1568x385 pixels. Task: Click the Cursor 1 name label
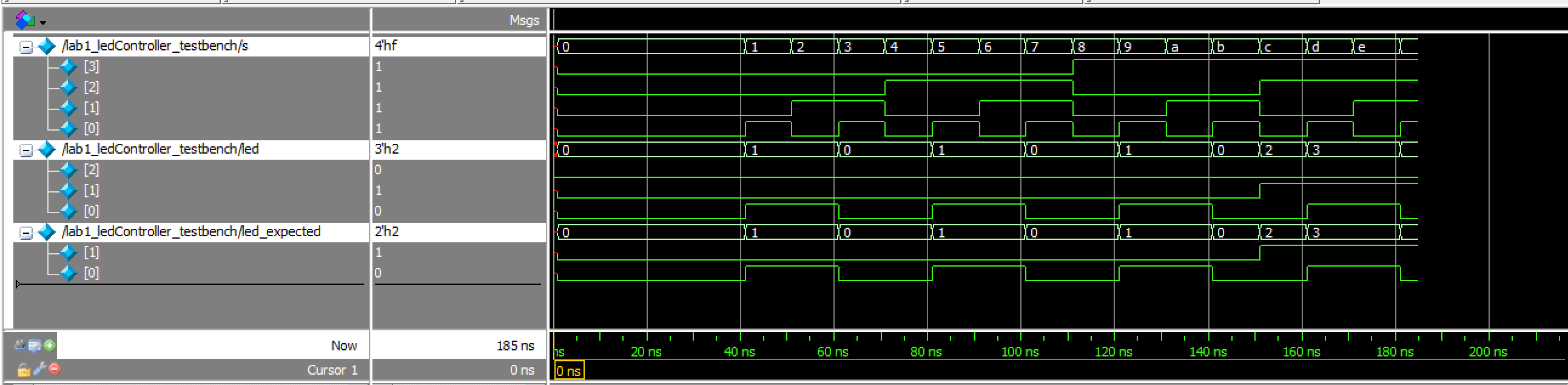[x=332, y=370]
